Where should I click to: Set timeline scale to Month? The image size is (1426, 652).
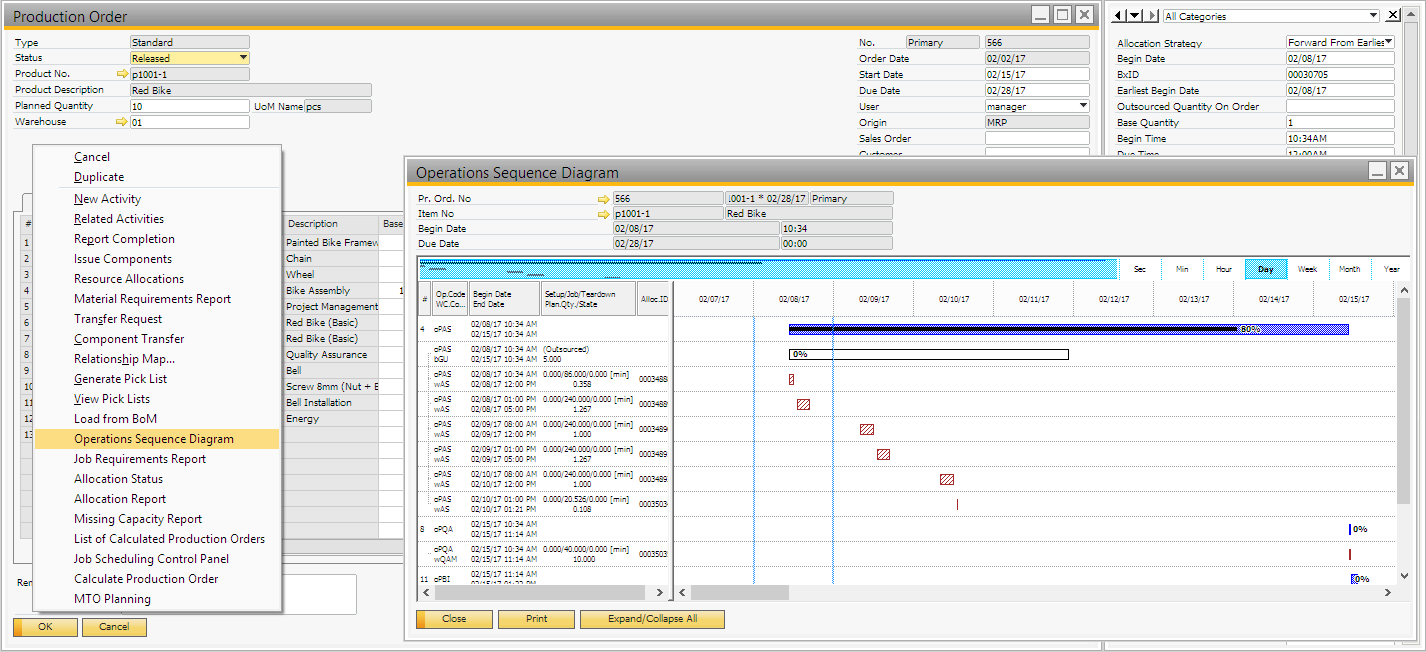tap(1349, 269)
